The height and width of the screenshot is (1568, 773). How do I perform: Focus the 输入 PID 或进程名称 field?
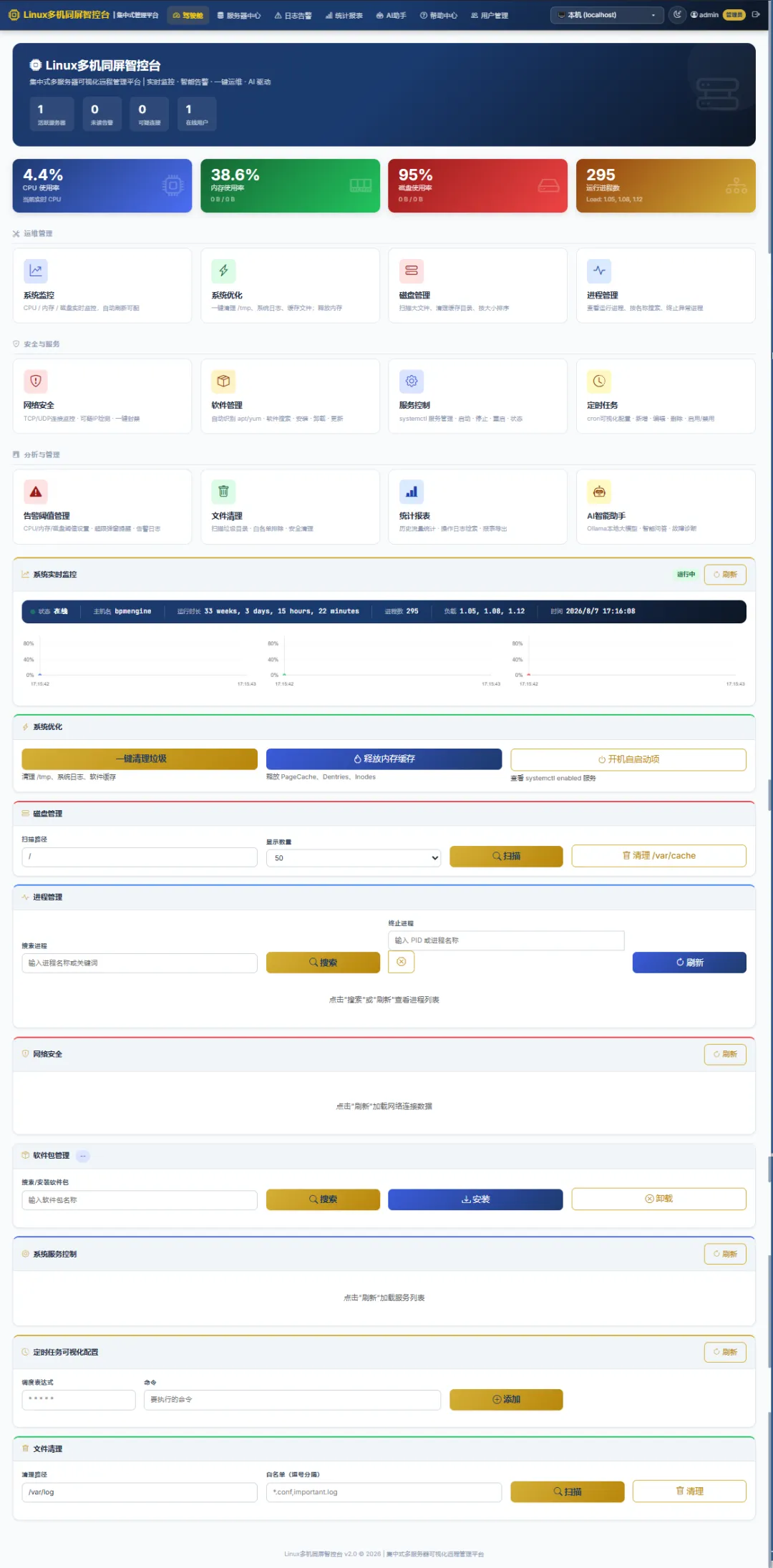coord(506,940)
